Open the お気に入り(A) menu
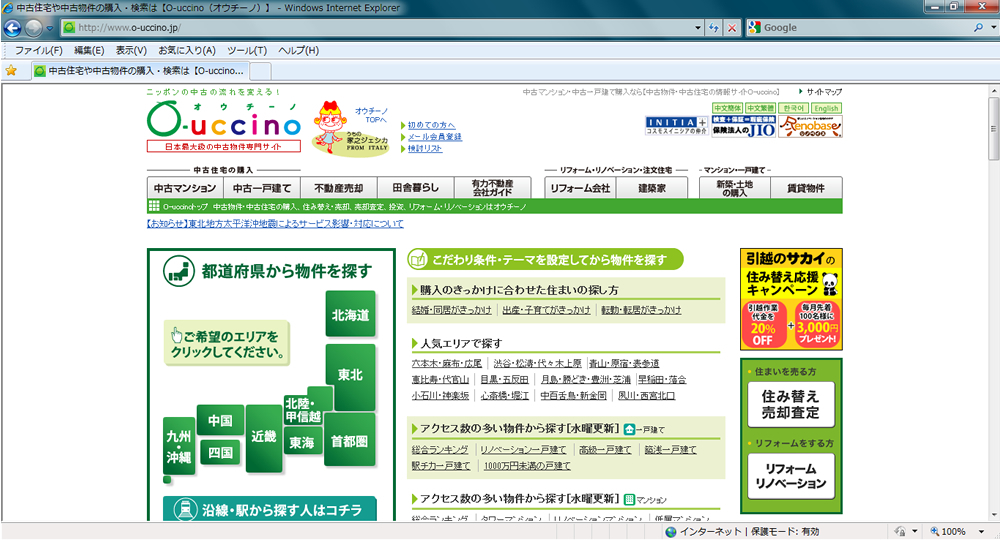 coord(187,50)
